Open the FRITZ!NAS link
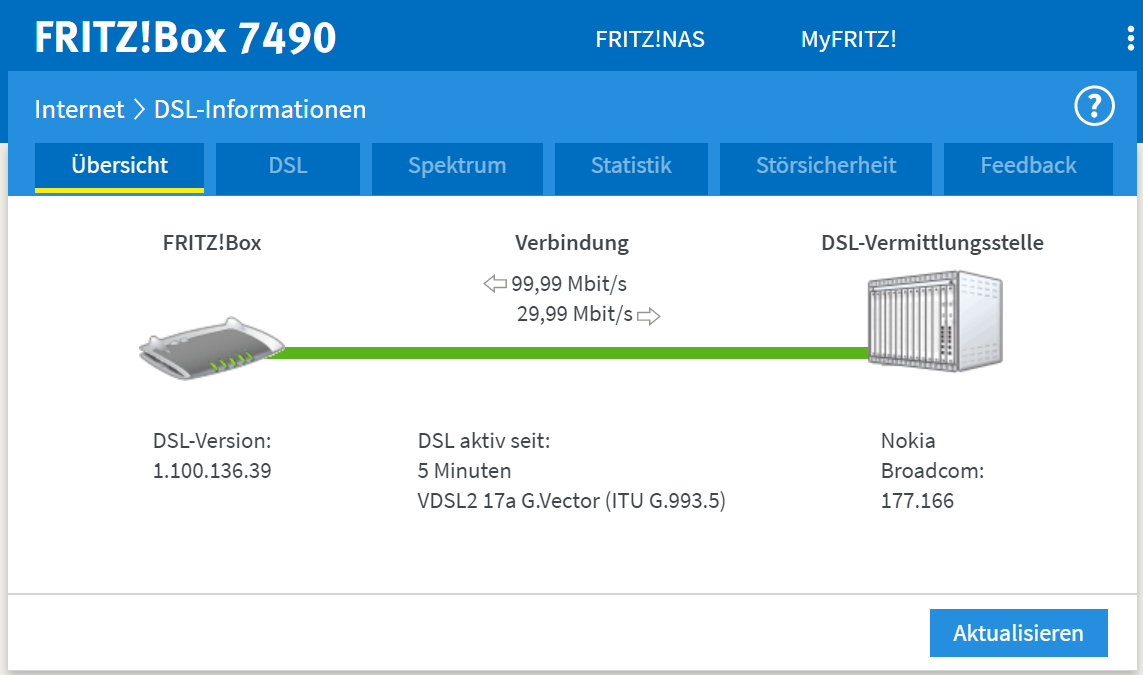The width and height of the screenshot is (1143, 675). coord(650,40)
